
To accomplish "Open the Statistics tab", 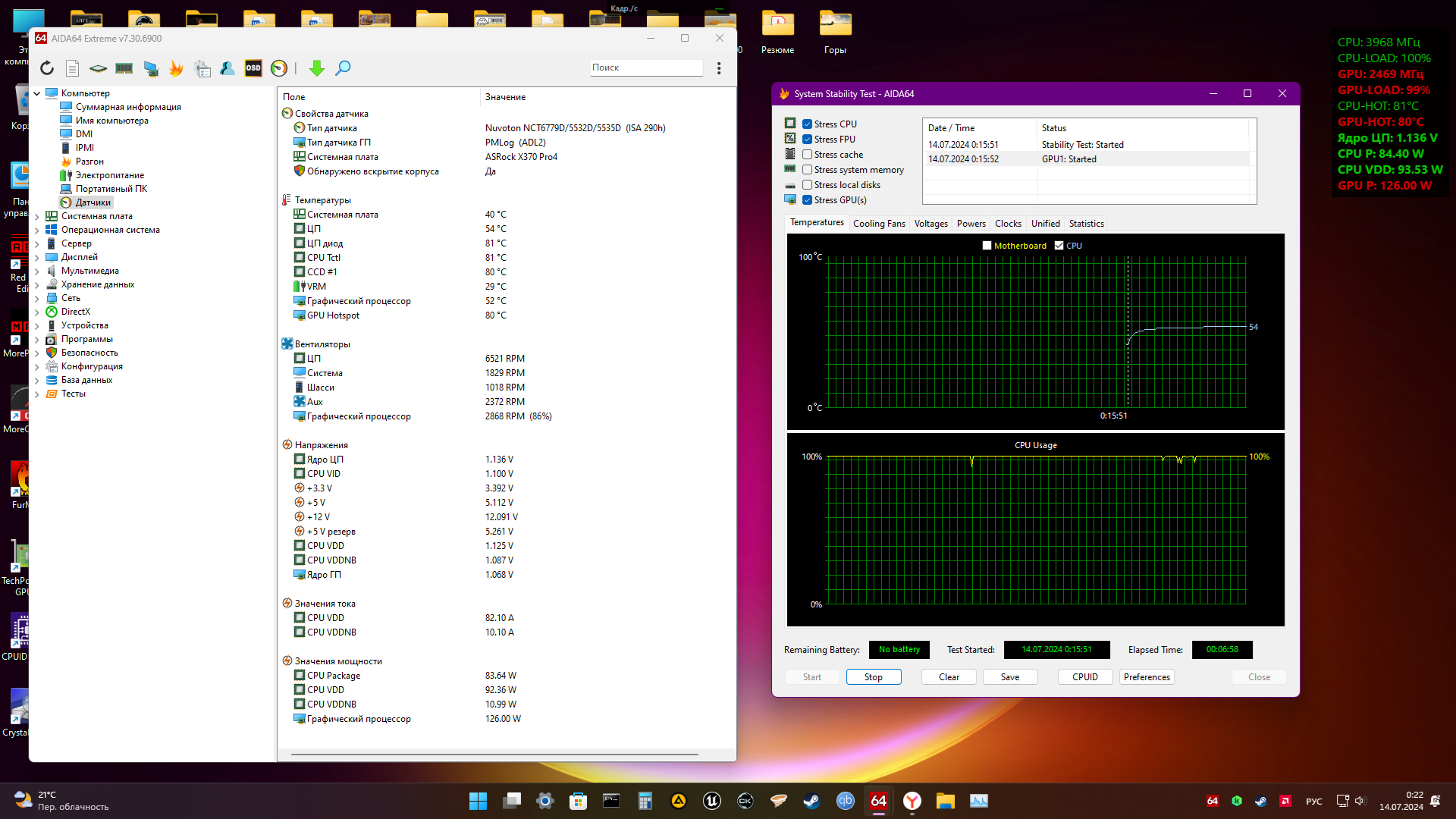I will point(1086,224).
